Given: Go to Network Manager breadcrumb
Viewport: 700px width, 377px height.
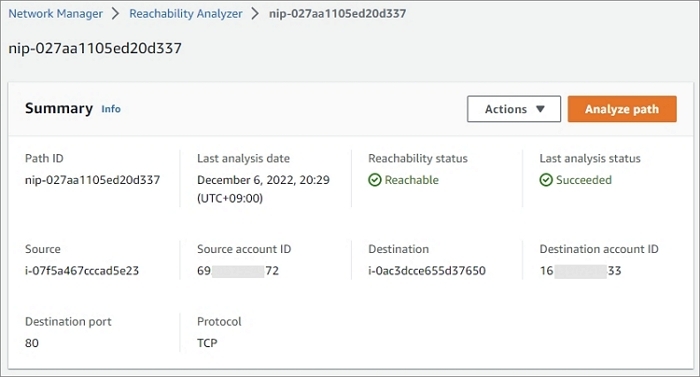Looking at the screenshot, I should click(x=55, y=14).
